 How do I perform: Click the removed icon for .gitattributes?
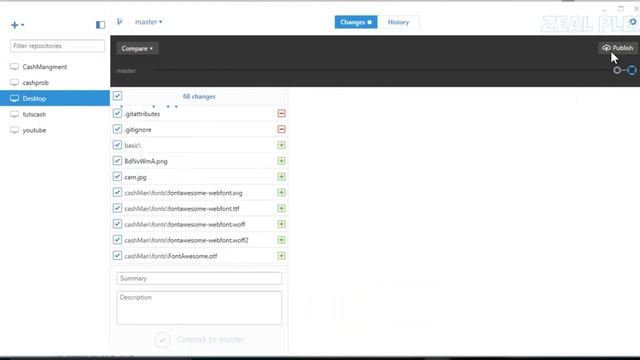click(281, 113)
